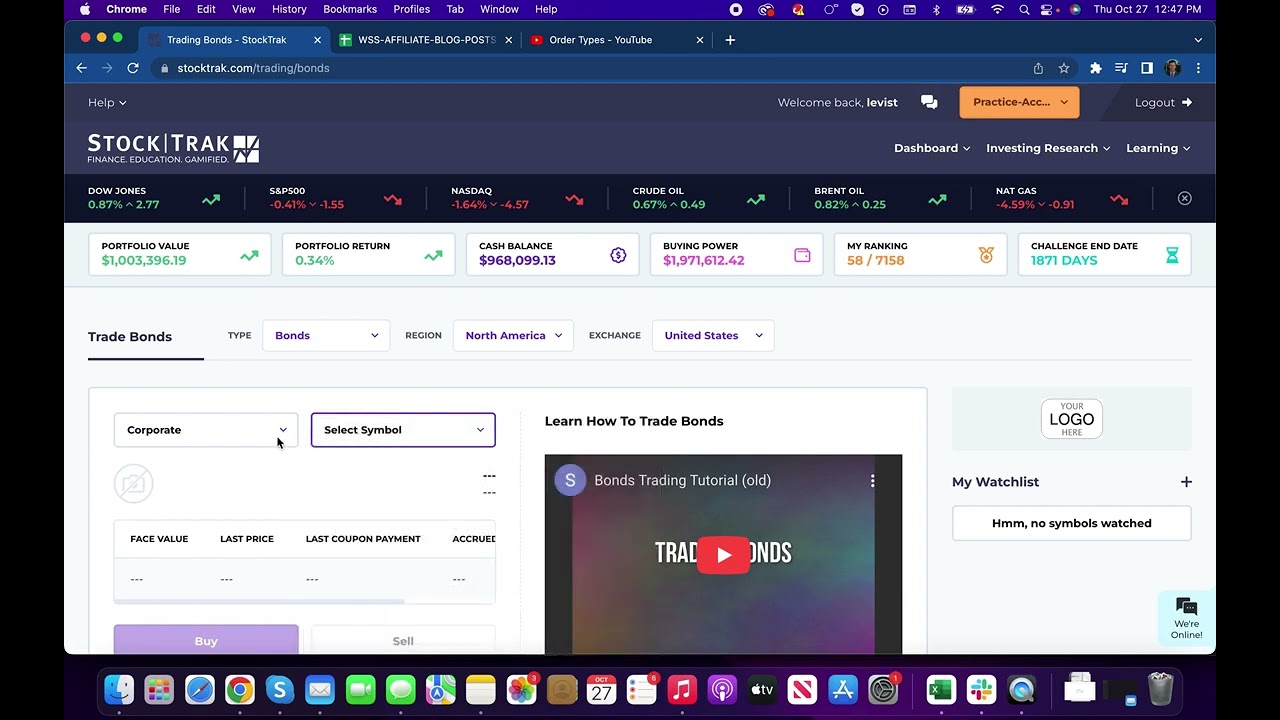This screenshot has height=720, width=1280.
Task: Open Chrome extensions puzzle icon
Action: point(1096,68)
